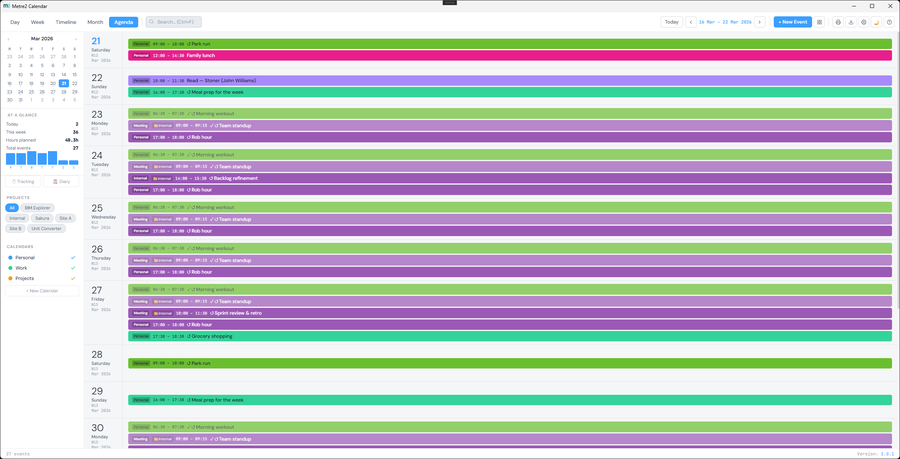Switch to Month view

click(x=95, y=22)
